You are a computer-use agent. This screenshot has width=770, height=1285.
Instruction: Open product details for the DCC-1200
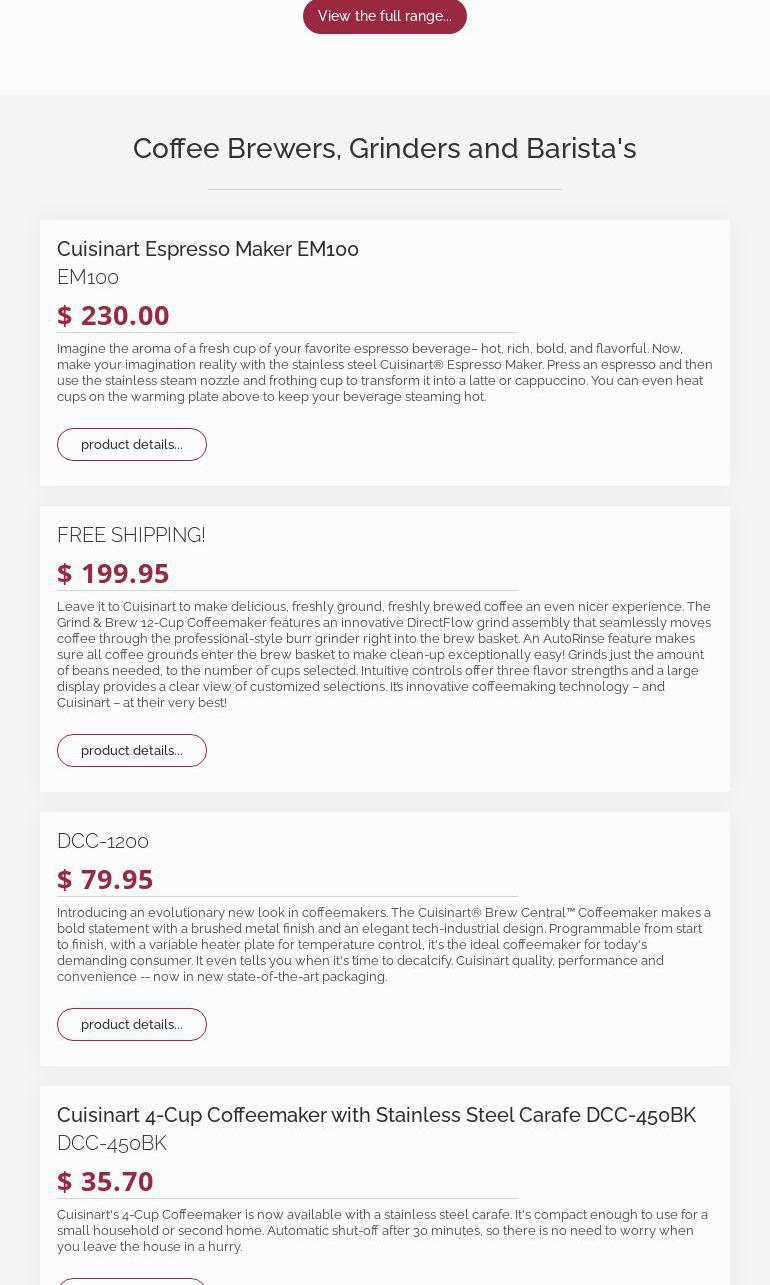[132, 1025]
